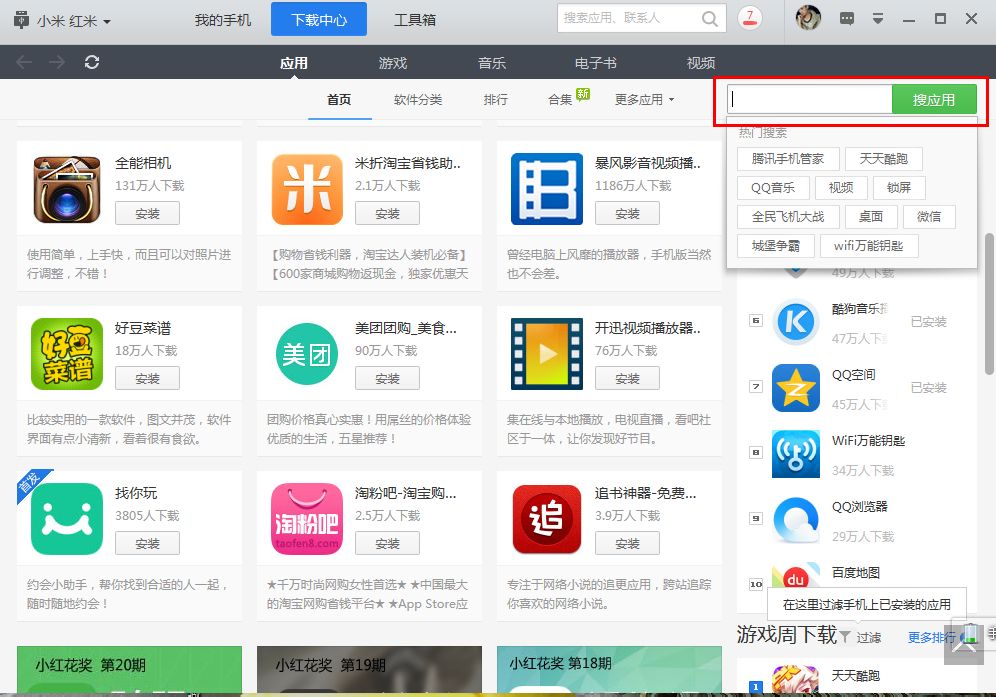Choose hot search tag 视频
The image size is (996, 697).
coord(841,187)
